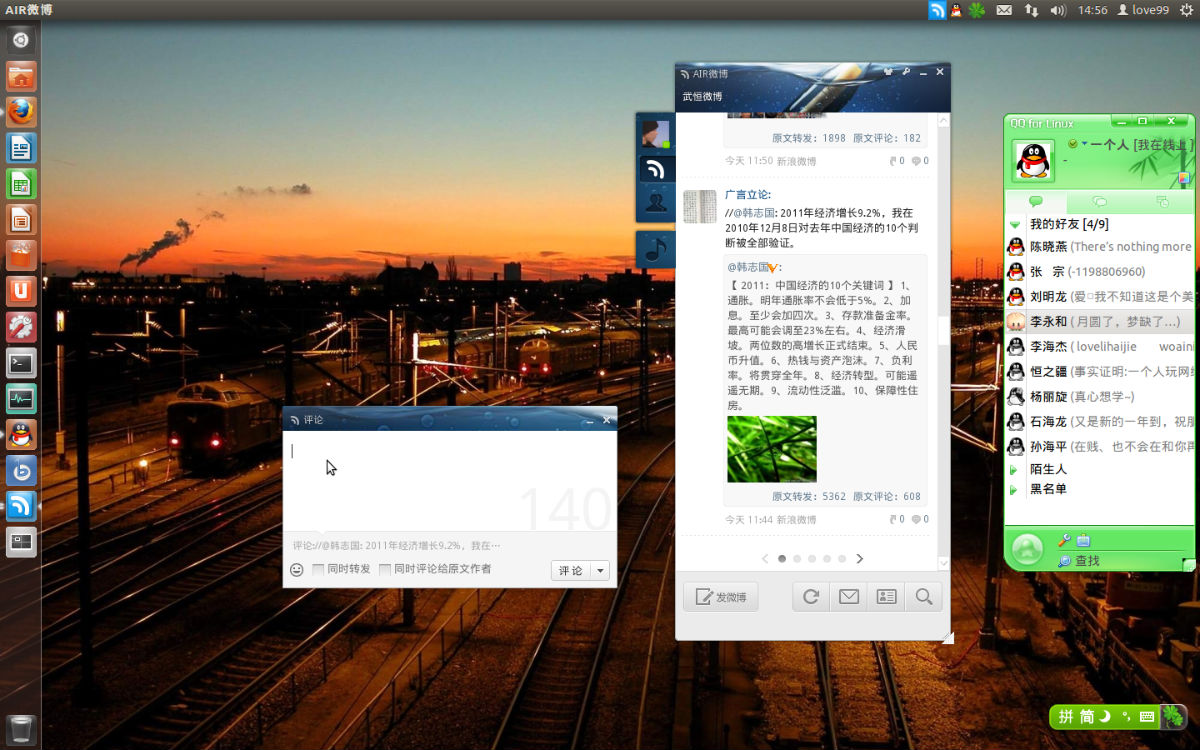Open Ubuntu Software Center launcher icon
Screen dimensions: 1200x750
click(x=22, y=255)
